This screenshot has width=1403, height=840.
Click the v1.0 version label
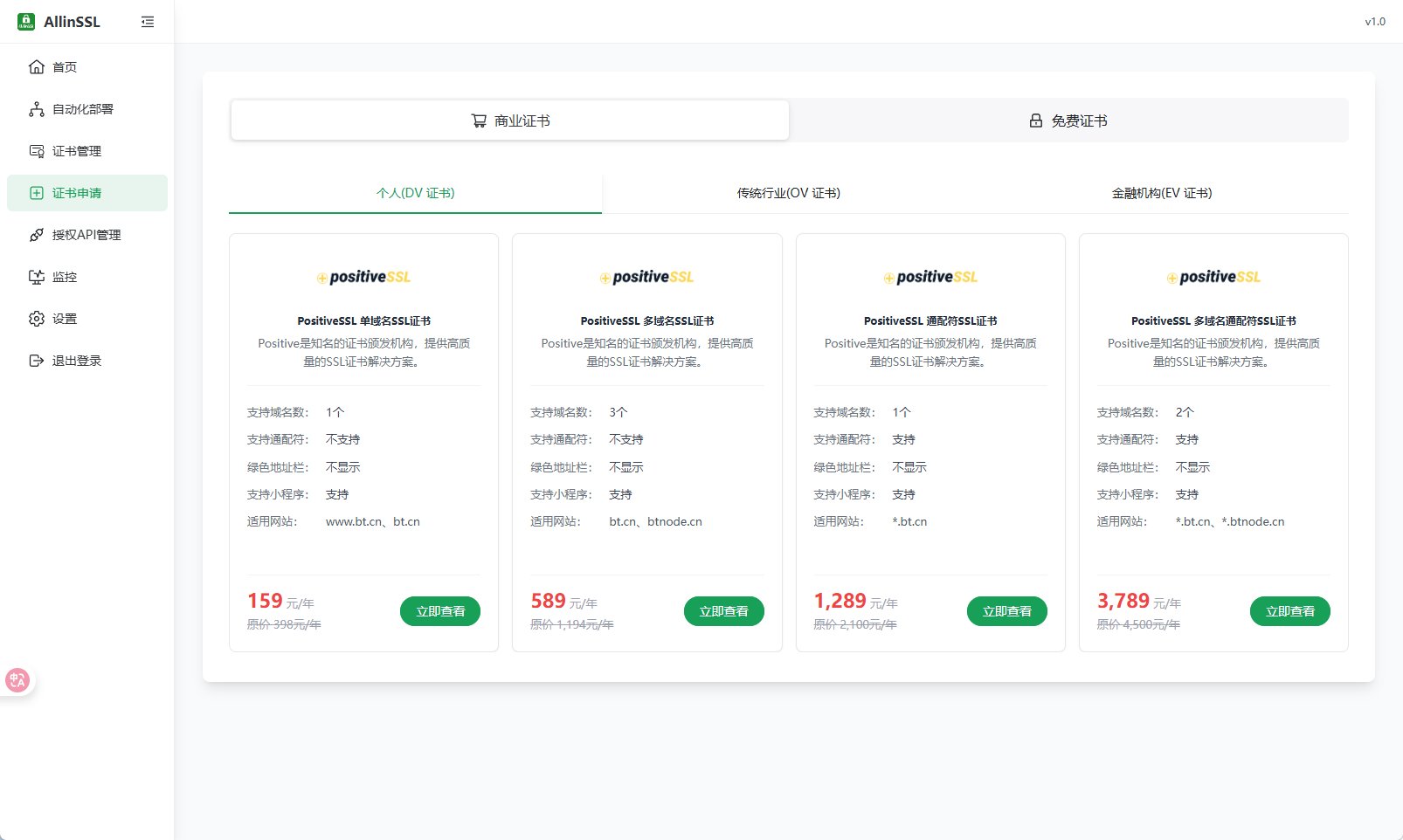click(x=1375, y=22)
